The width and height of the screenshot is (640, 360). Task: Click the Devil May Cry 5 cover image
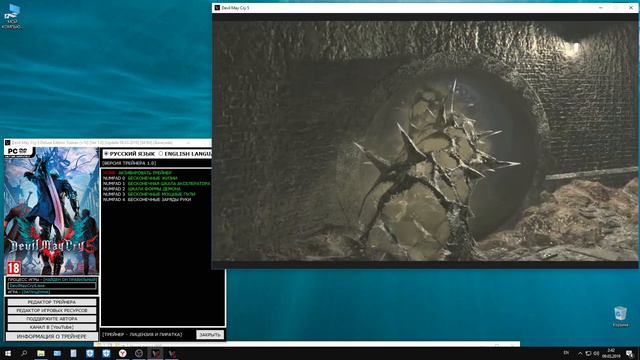click(51, 211)
